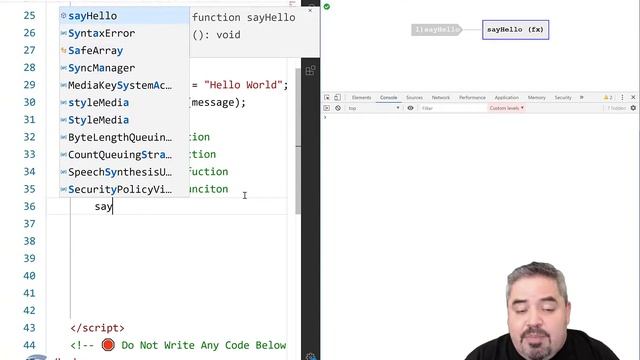The height and width of the screenshot is (360, 640).
Task: Pick SafeArray in the autocomplete popup
Action: click(124, 51)
